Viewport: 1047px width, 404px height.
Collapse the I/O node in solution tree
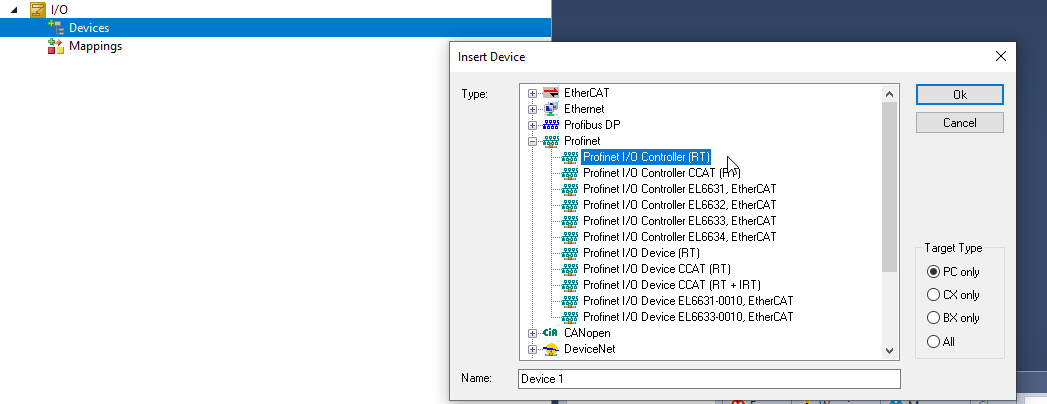[x=14, y=10]
